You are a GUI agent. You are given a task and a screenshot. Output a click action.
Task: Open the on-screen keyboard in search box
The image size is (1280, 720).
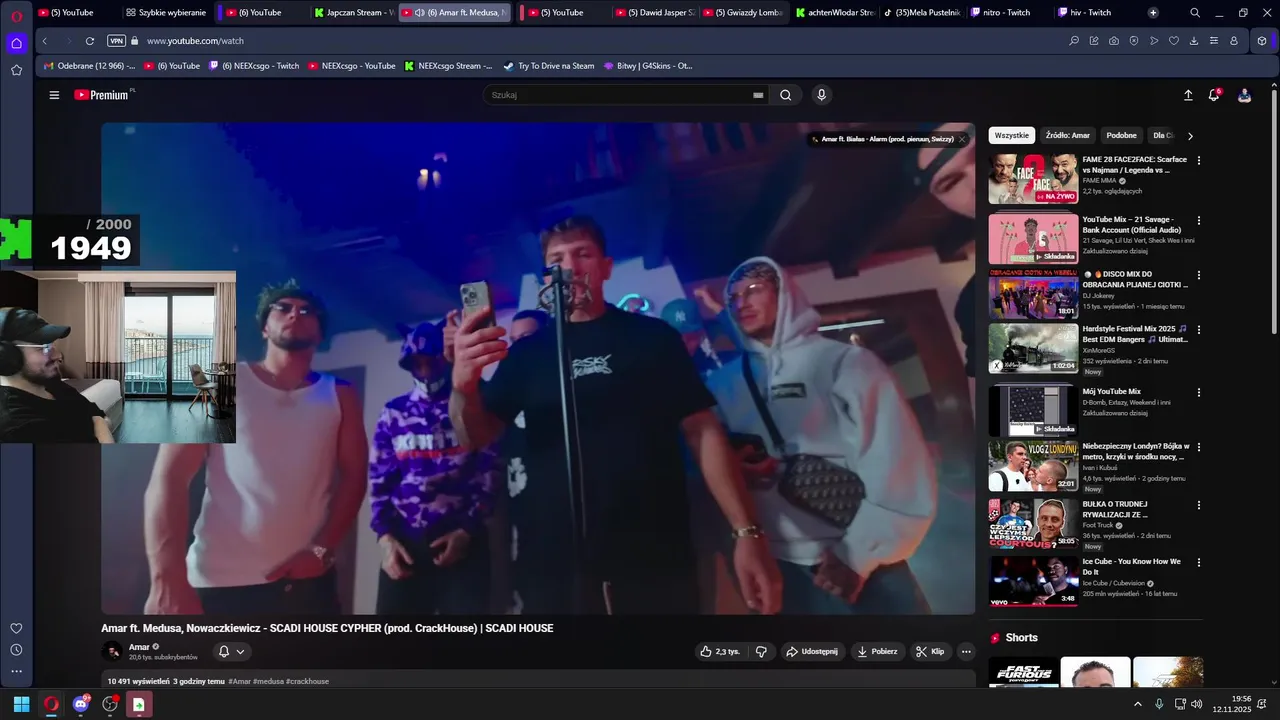(758, 95)
